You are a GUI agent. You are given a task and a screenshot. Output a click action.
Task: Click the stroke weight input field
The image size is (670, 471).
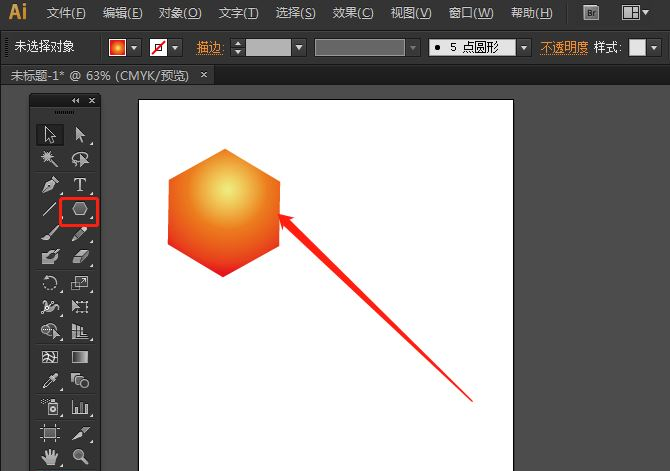(x=268, y=47)
